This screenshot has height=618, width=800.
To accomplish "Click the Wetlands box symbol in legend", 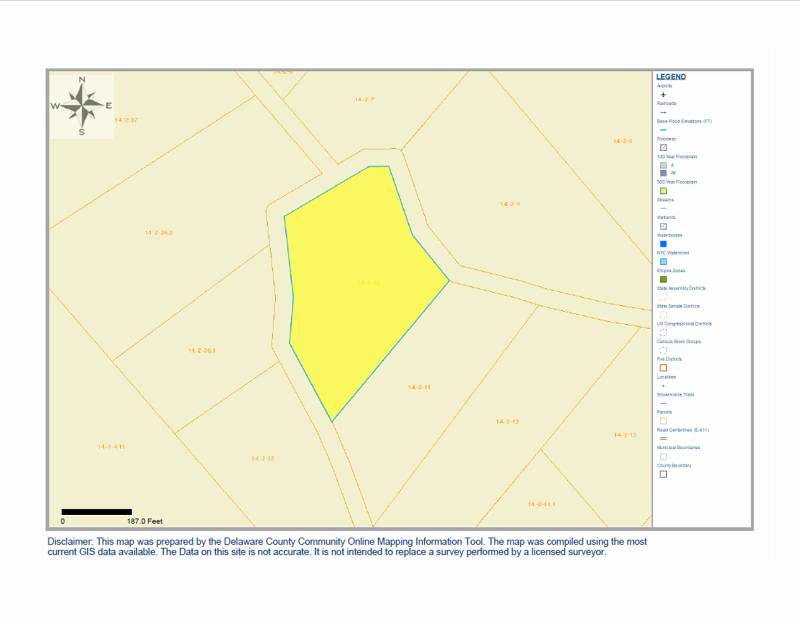I will [663, 226].
